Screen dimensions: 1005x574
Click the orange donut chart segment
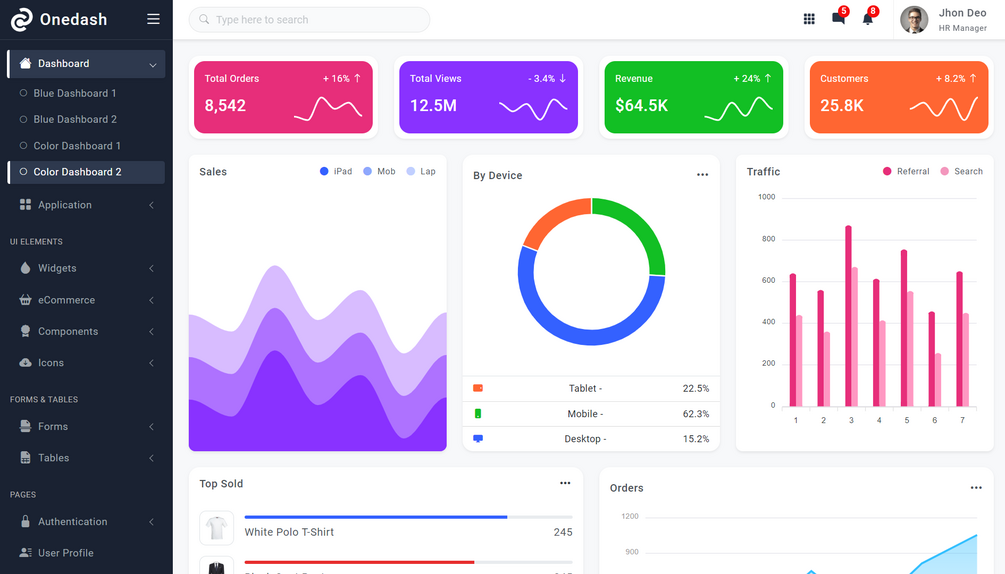(x=552, y=217)
